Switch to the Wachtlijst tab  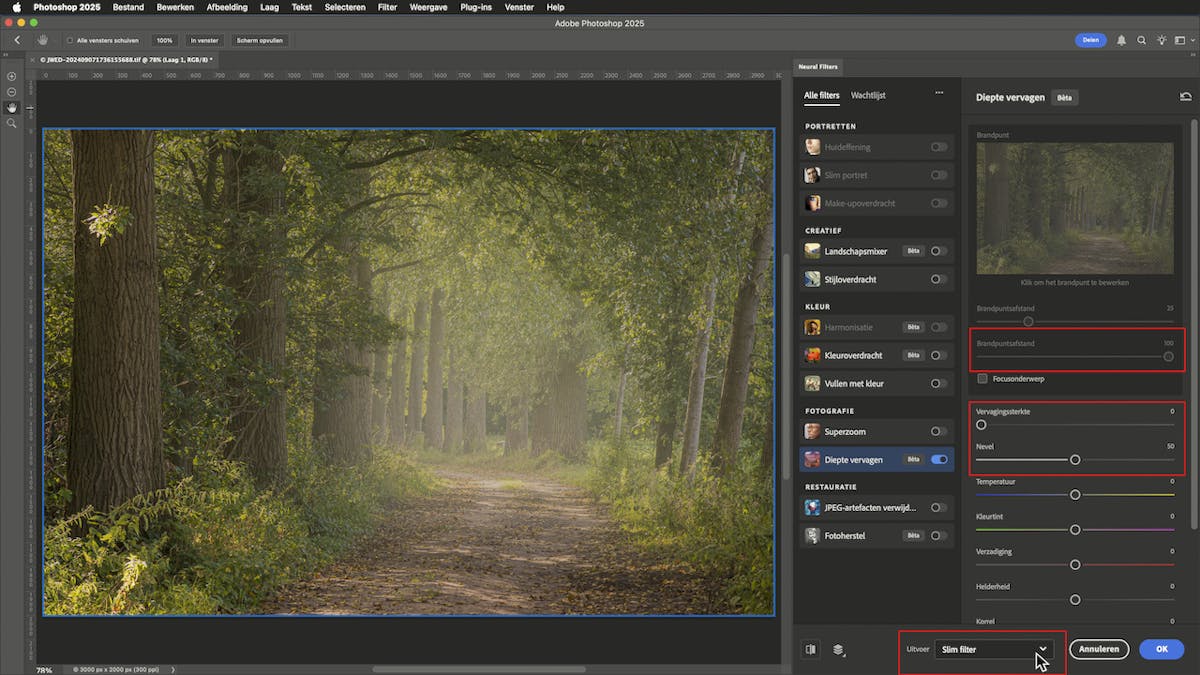[x=868, y=95]
